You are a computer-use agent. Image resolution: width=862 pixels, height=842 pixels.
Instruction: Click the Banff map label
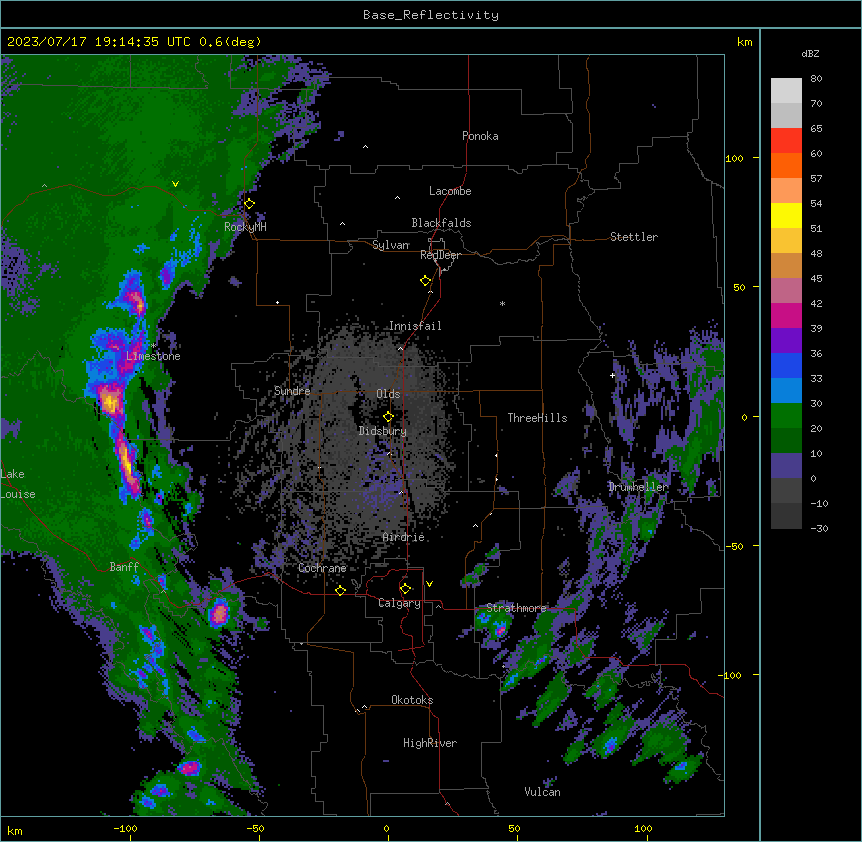pyautogui.click(x=124, y=567)
